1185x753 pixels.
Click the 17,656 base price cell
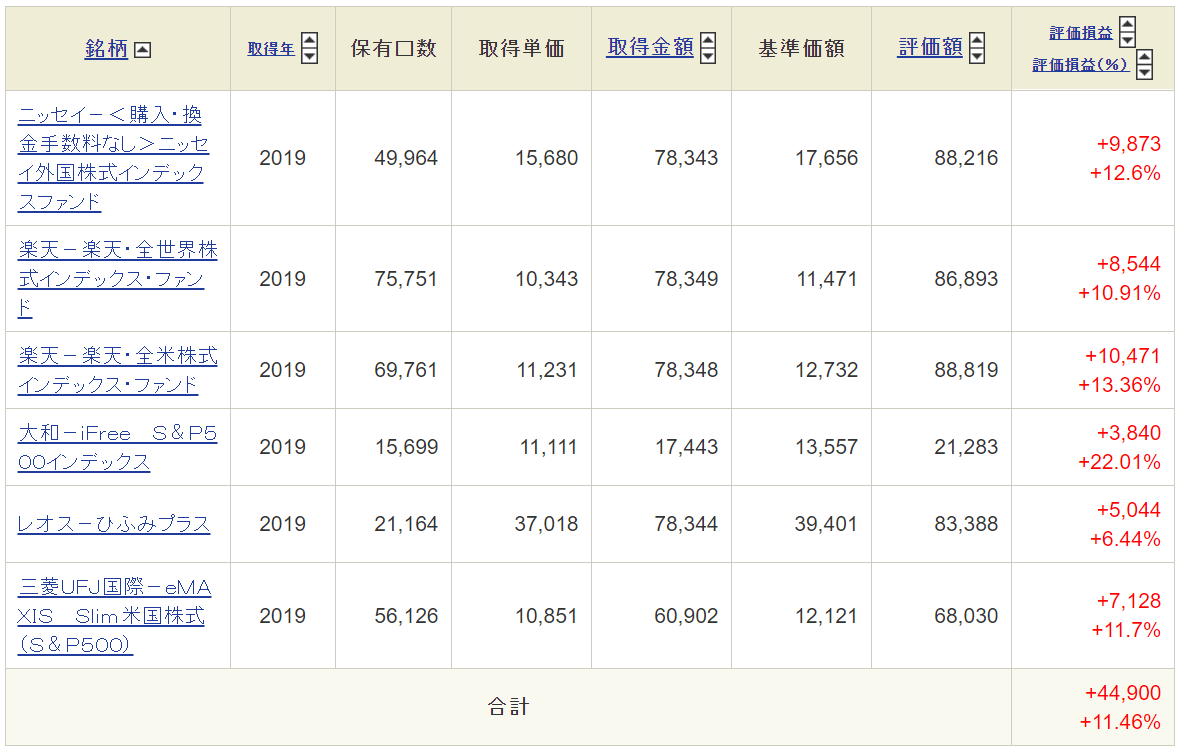click(x=826, y=158)
